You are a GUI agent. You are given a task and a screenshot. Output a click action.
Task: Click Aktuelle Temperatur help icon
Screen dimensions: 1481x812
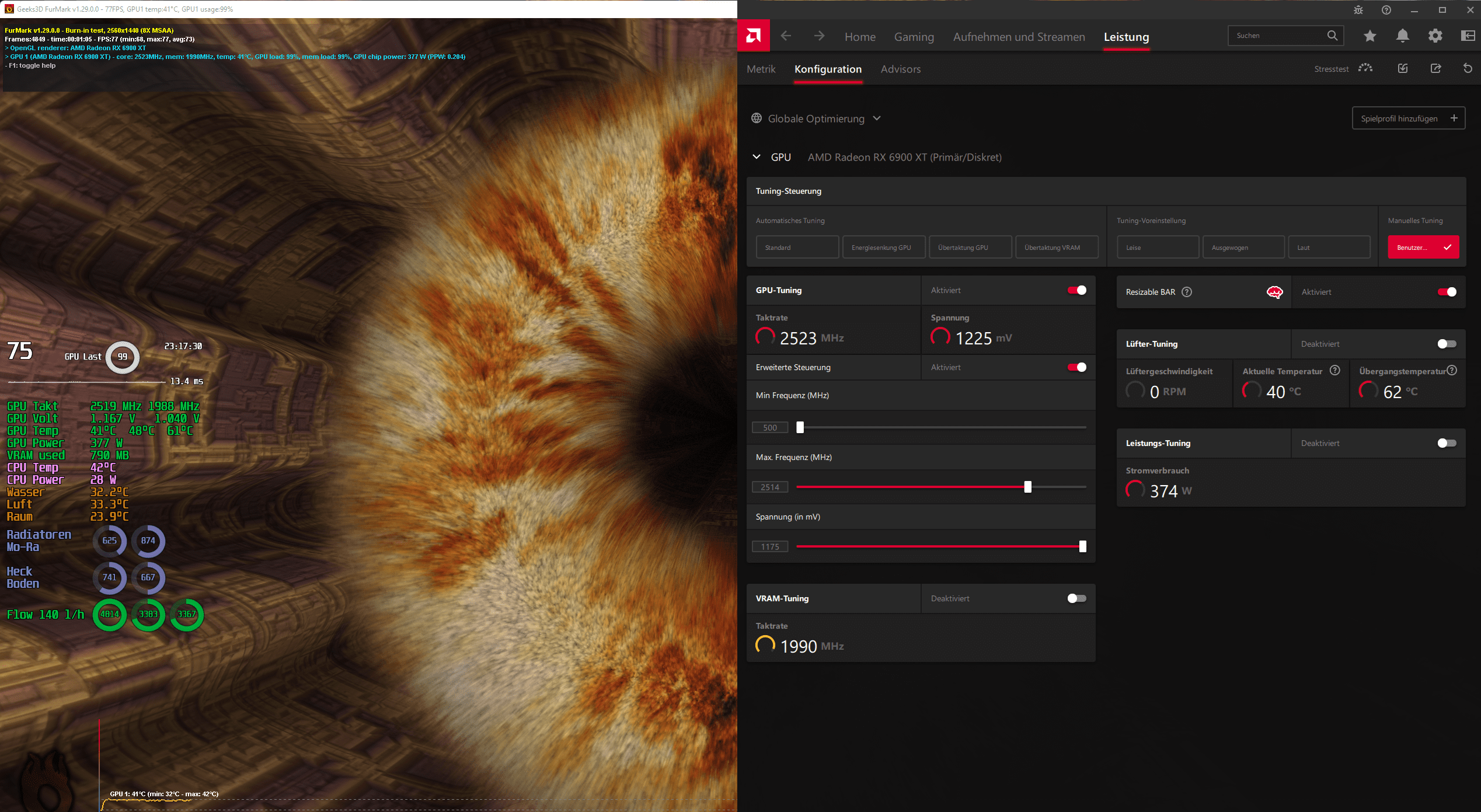pyautogui.click(x=1335, y=370)
